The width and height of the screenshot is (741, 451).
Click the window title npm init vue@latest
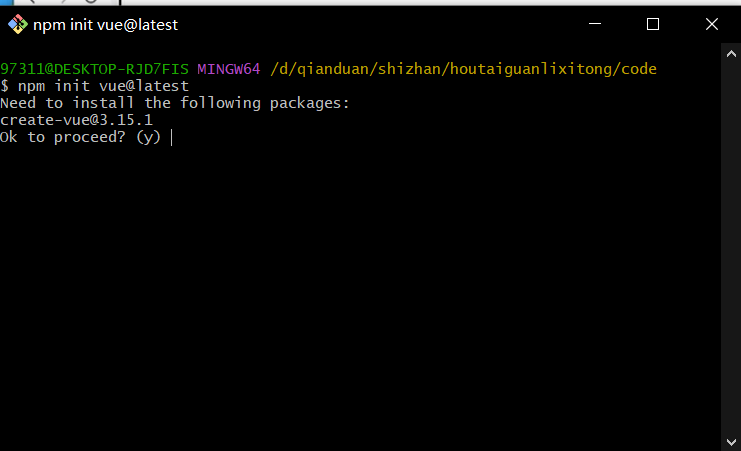coord(105,25)
